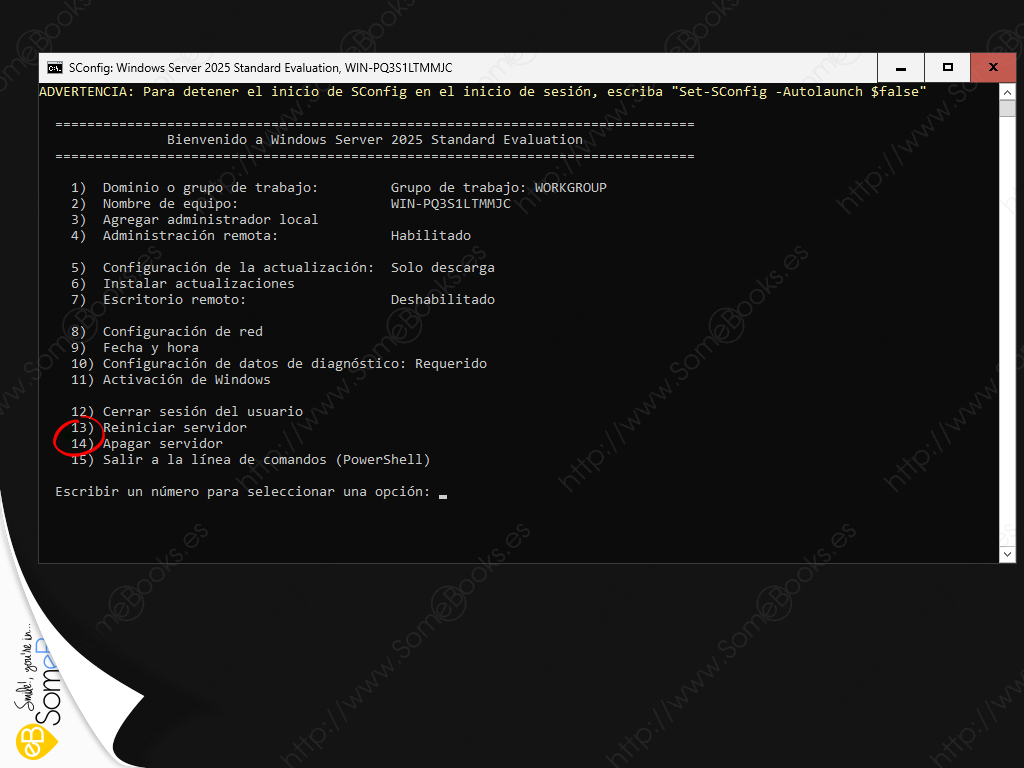Click the scrollbar up arrow
Viewport: 1024px width, 768px height.
(x=1007, y=92)
